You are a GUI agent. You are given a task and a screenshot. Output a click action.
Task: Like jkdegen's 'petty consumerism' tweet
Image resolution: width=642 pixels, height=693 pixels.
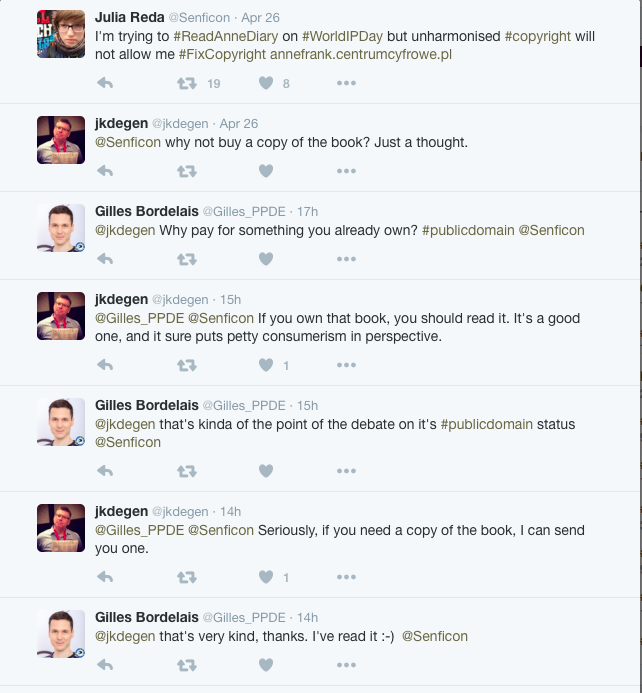click(266, 365)
